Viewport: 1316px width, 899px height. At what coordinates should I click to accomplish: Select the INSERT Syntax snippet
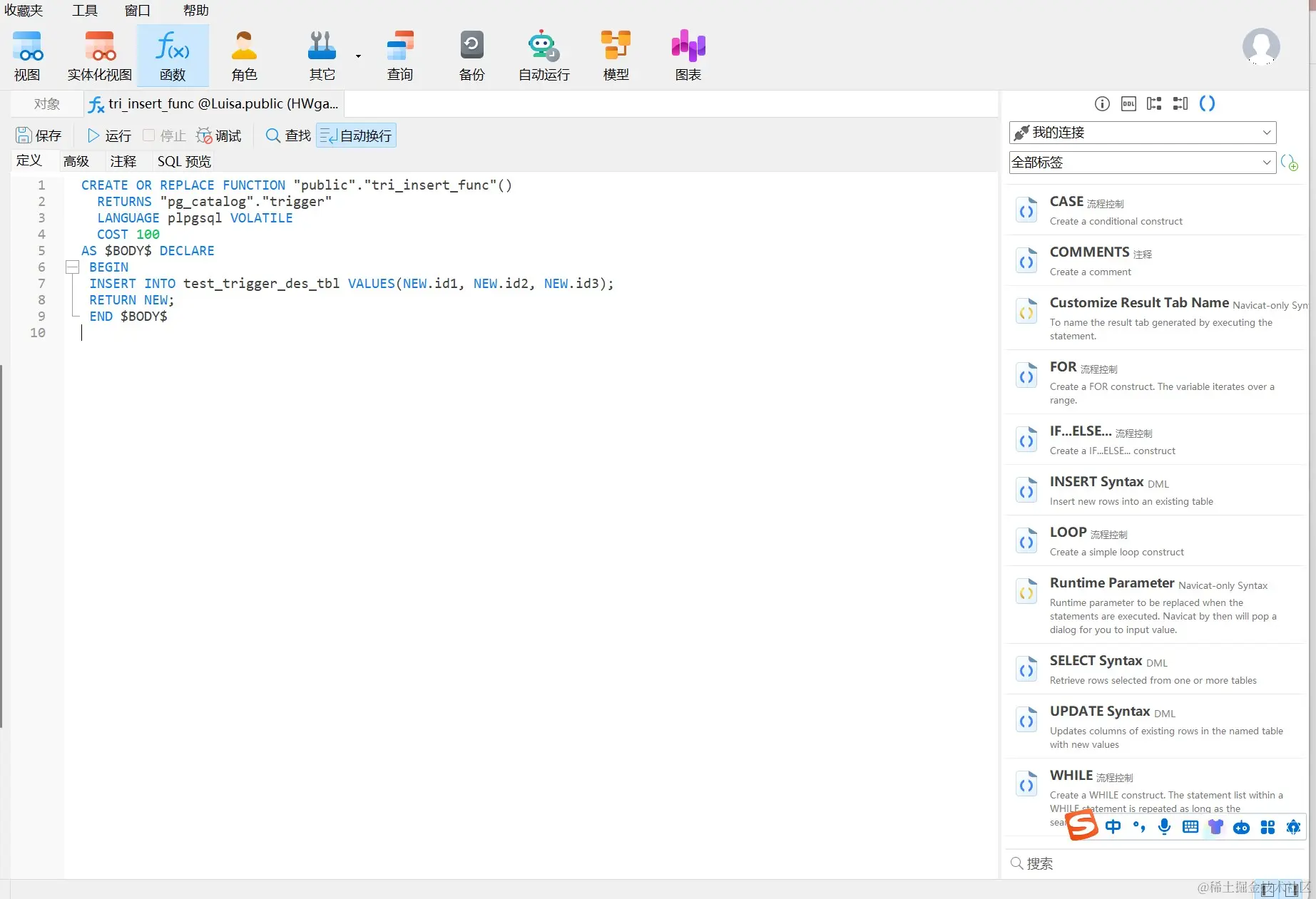click(x=1156, y=490)
